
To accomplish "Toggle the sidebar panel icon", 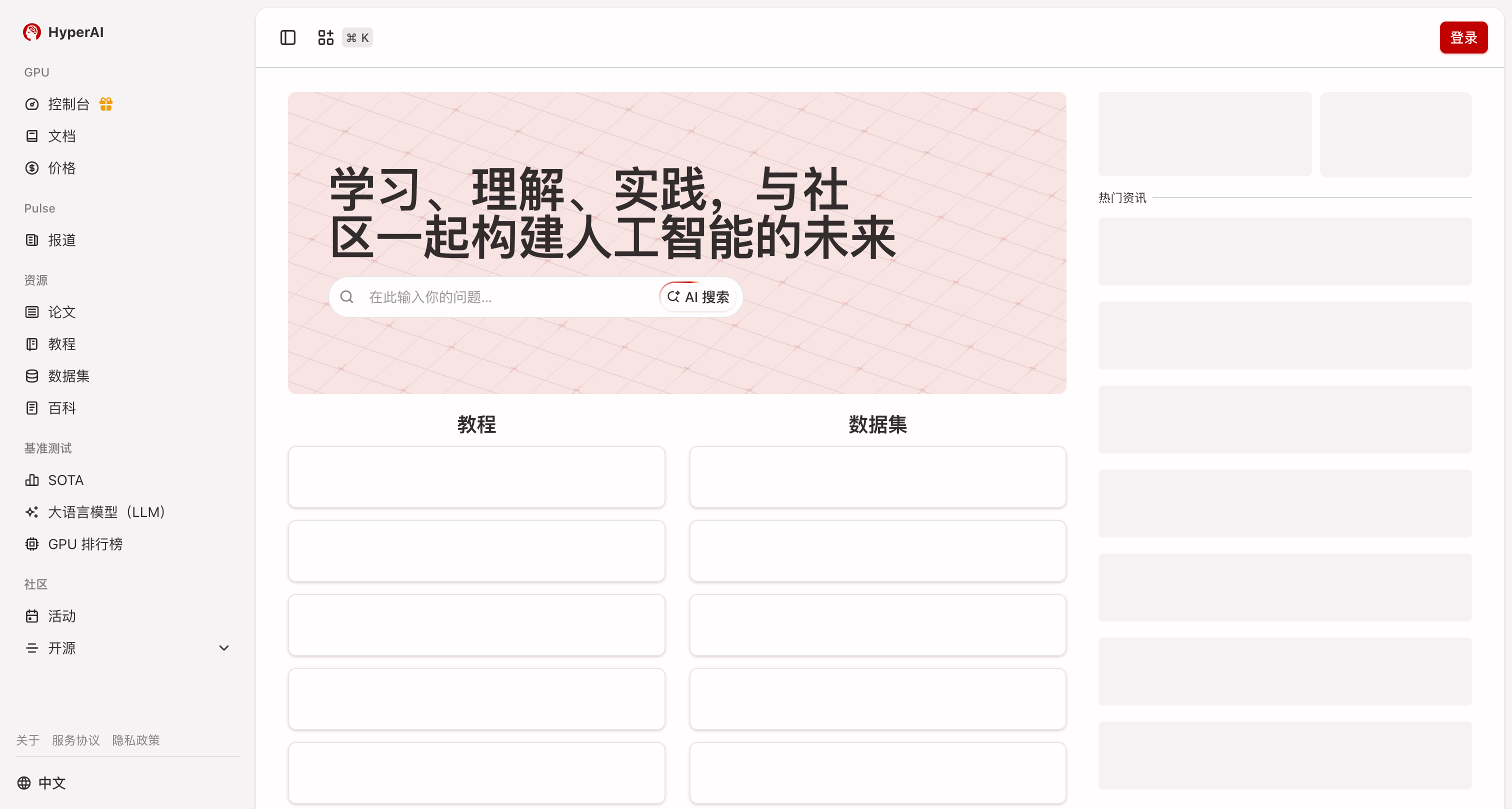I will [x=287, y=37].
